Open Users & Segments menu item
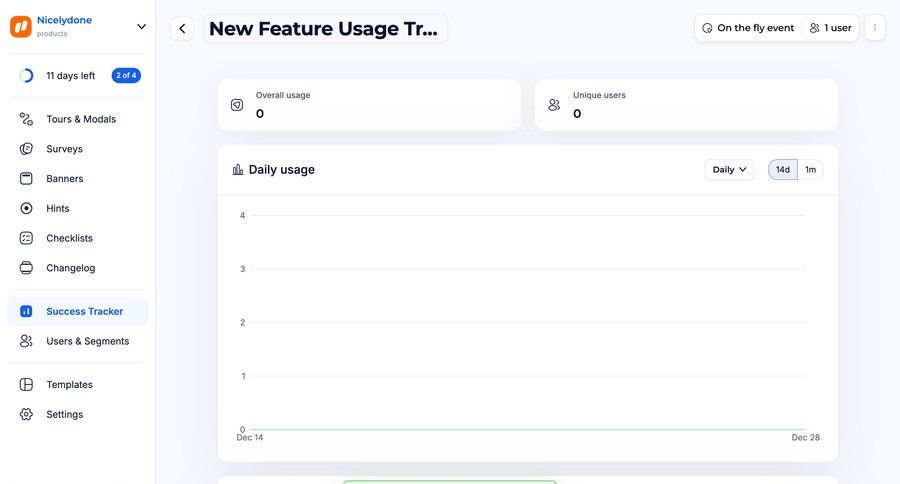 tap(77, 341)
